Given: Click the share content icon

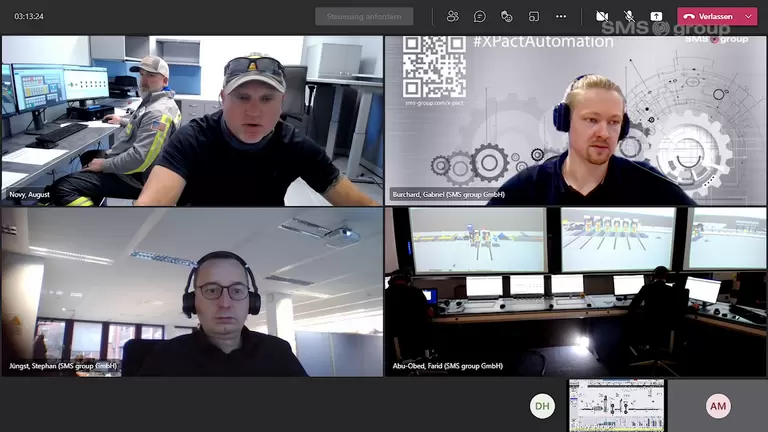Looking at the screenshot, I should 656,16.
